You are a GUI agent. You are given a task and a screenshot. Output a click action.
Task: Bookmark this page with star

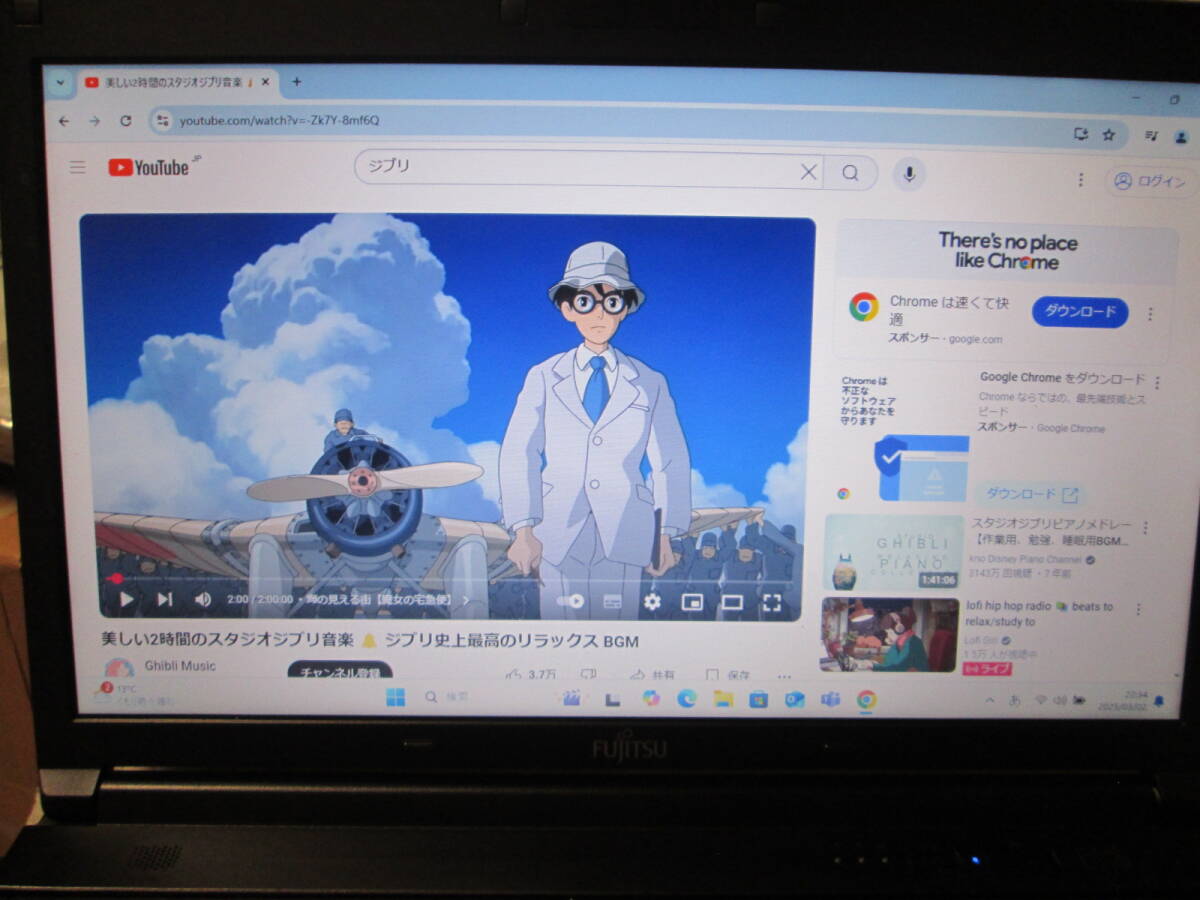(x=1108, y=135)
